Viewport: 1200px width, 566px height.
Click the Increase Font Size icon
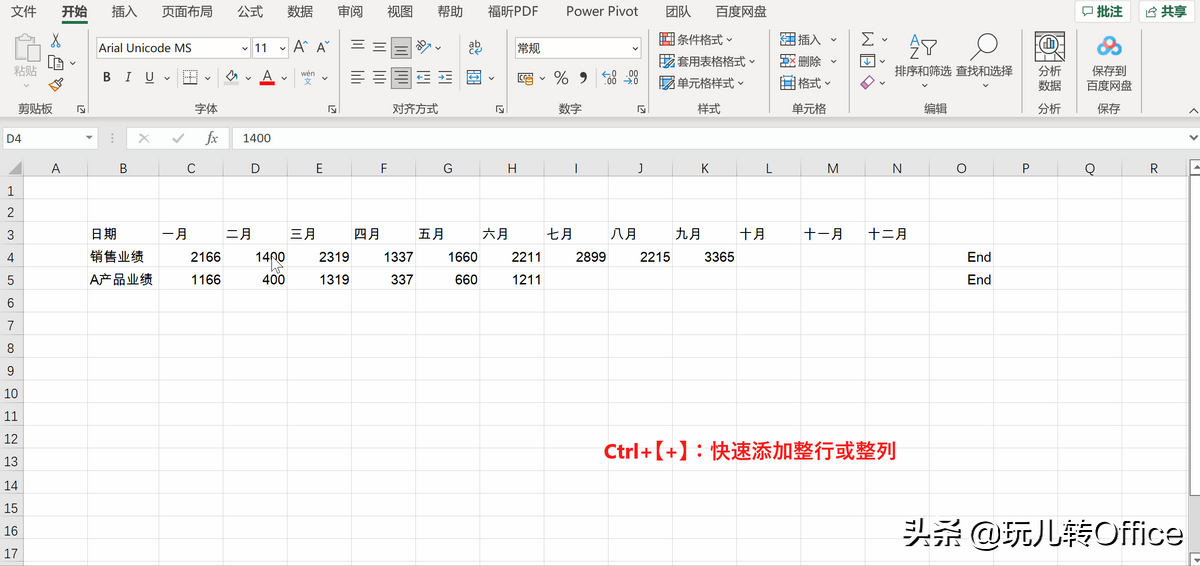(x=301, y=47)
